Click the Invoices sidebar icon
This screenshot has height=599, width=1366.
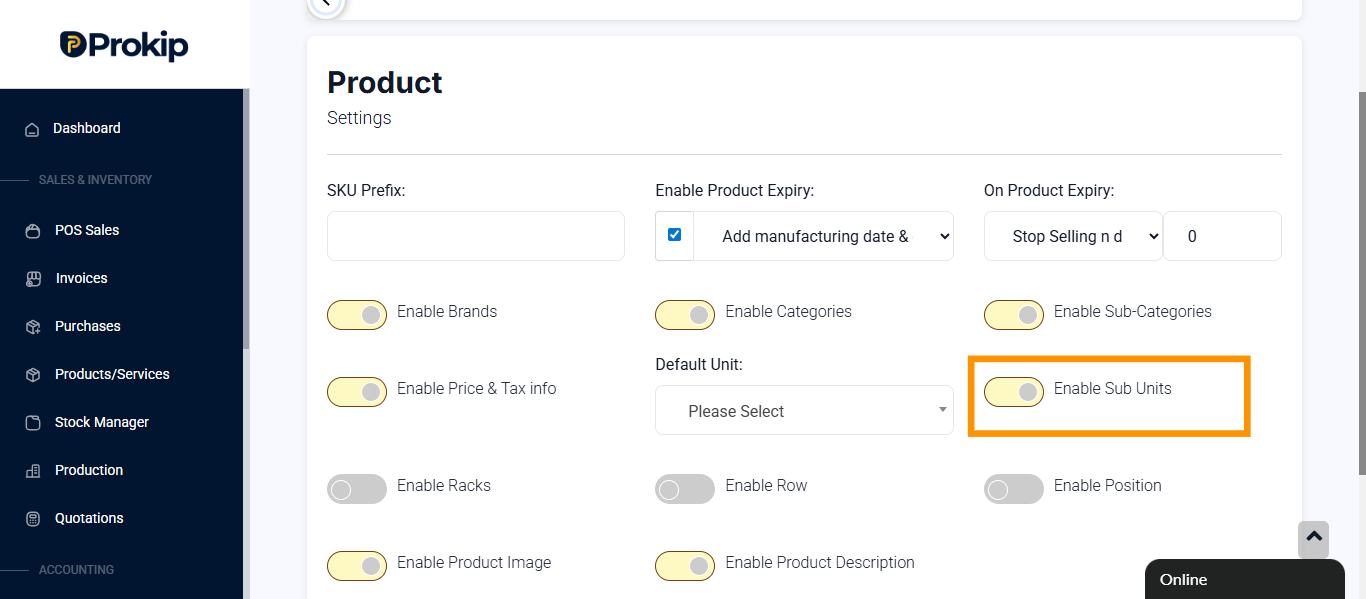click(33, 279)
